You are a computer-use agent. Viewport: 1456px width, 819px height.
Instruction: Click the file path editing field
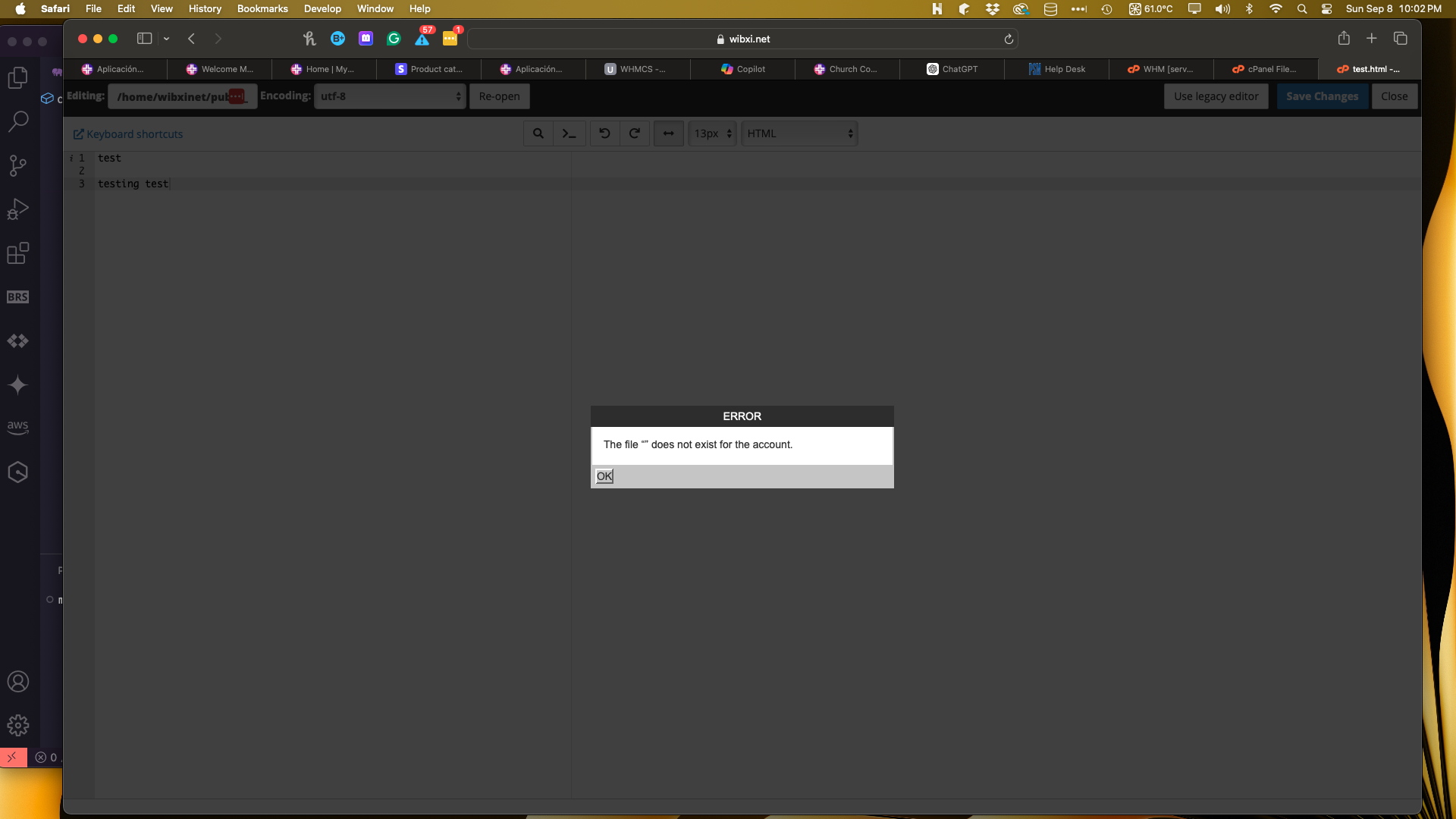(173, 96)
